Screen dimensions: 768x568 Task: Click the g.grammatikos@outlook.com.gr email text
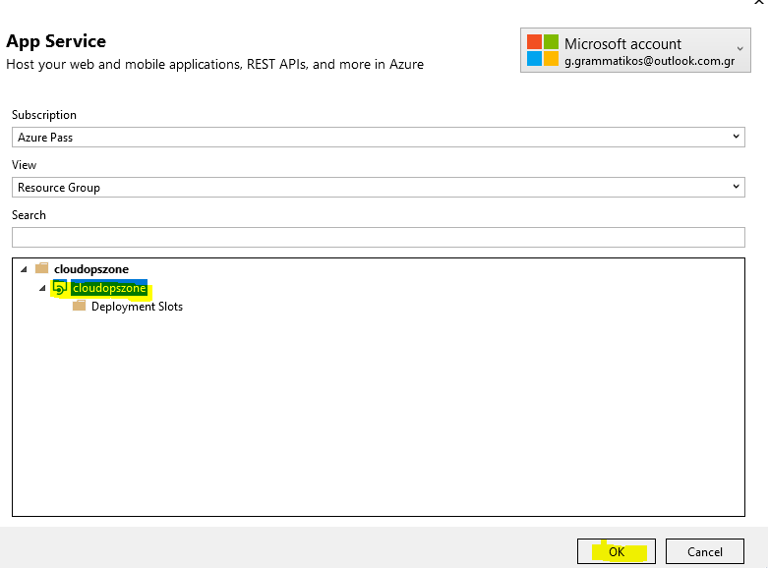(x=649, y=61)
